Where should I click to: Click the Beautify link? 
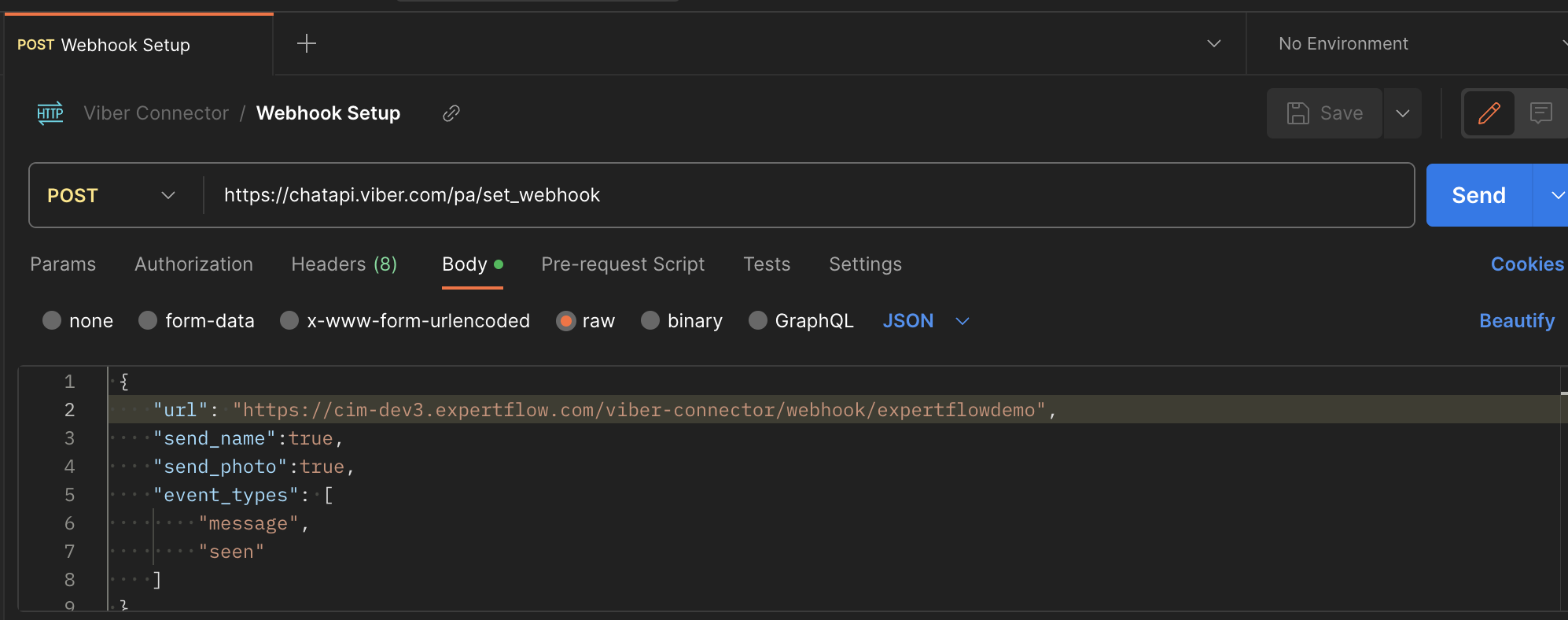pos(1516,321)
